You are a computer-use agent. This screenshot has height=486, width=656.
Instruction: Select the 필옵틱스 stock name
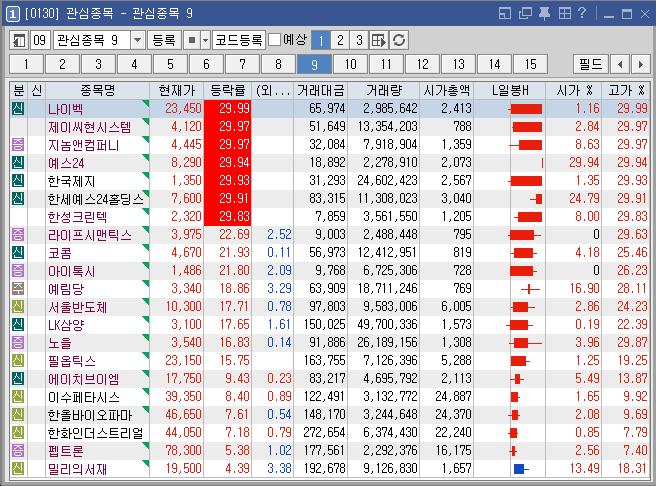point(72,361)
